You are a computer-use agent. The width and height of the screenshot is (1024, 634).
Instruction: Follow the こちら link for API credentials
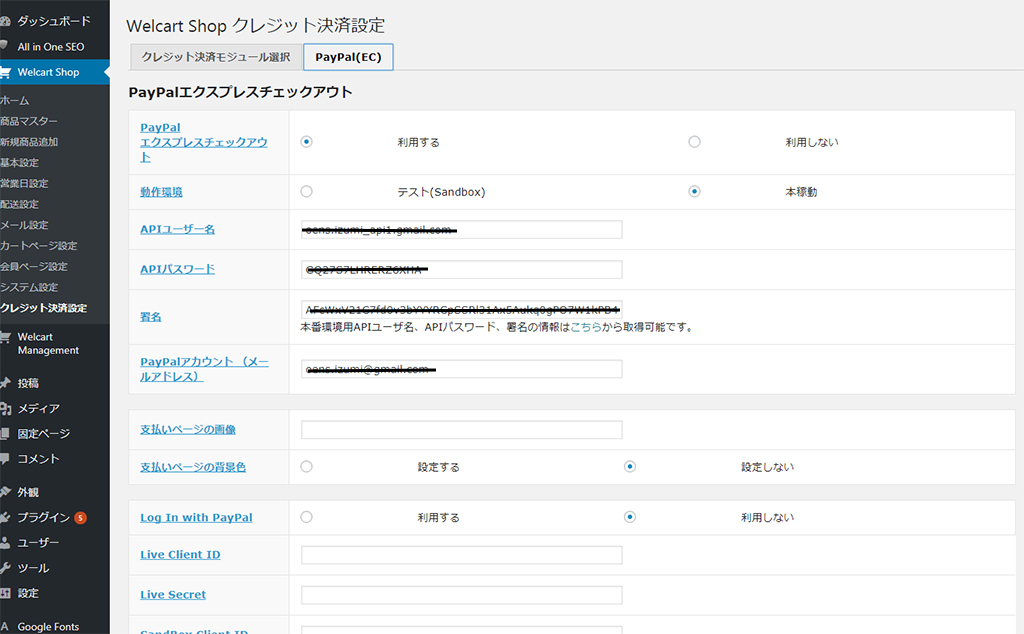coord(586,327)
